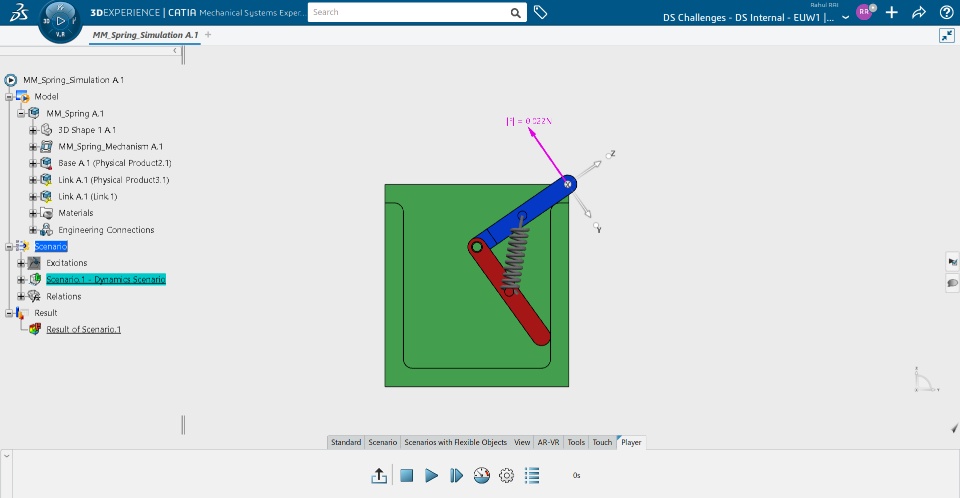Screen dimensions: 960x498
Task: Switch to the Touch tab
Action: 602,442
